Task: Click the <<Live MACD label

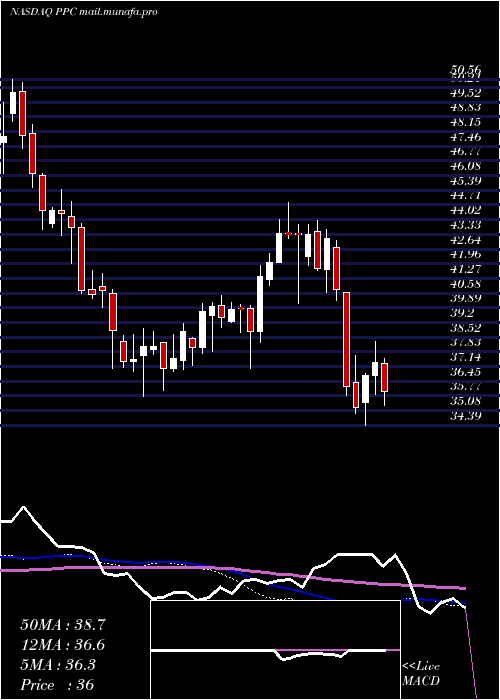Action: [x=421, y=674]
